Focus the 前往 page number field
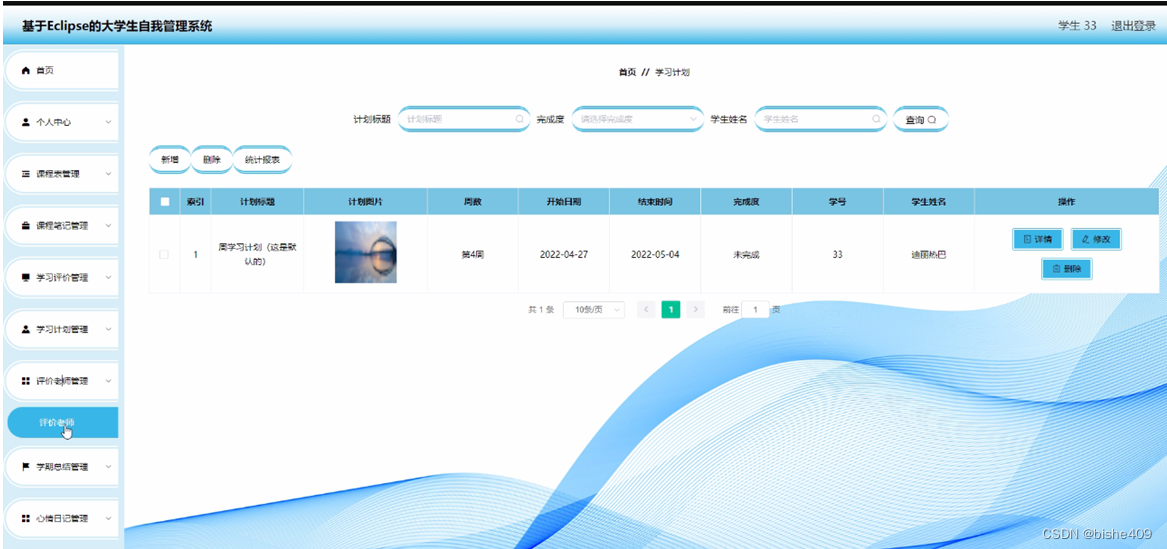The height and width of the screenshot is (549, 1167). (755, 309)
